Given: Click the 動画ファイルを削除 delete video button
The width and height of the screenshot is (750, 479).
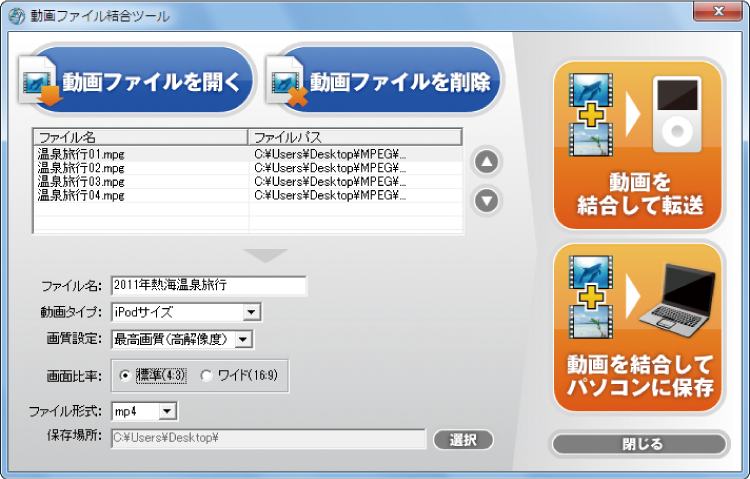Looking at the screenshot, I should tap(383, 81).
